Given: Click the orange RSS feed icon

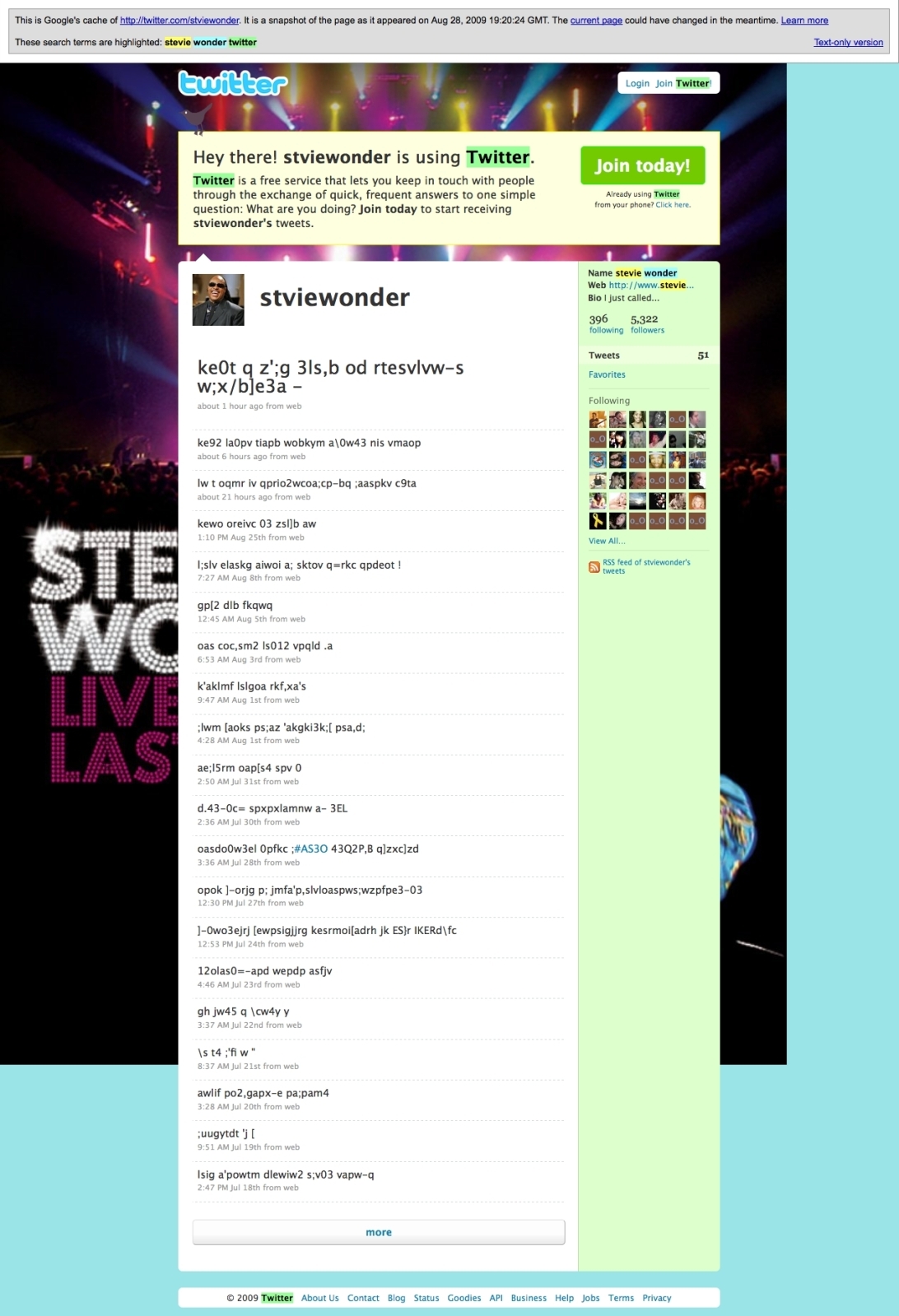Looking at the screenshot, I should pos(594,567).
